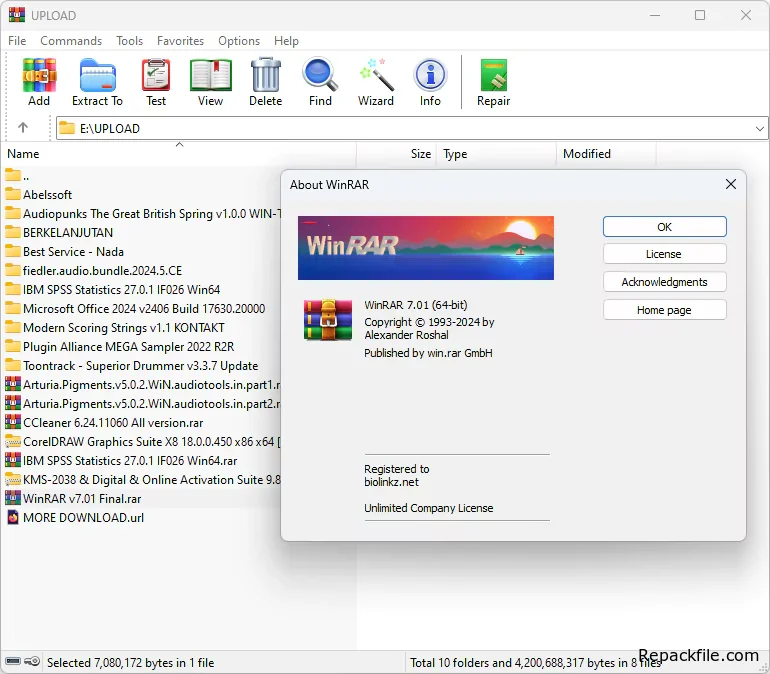
Task: Show archive Info icon
Action: 430,75
